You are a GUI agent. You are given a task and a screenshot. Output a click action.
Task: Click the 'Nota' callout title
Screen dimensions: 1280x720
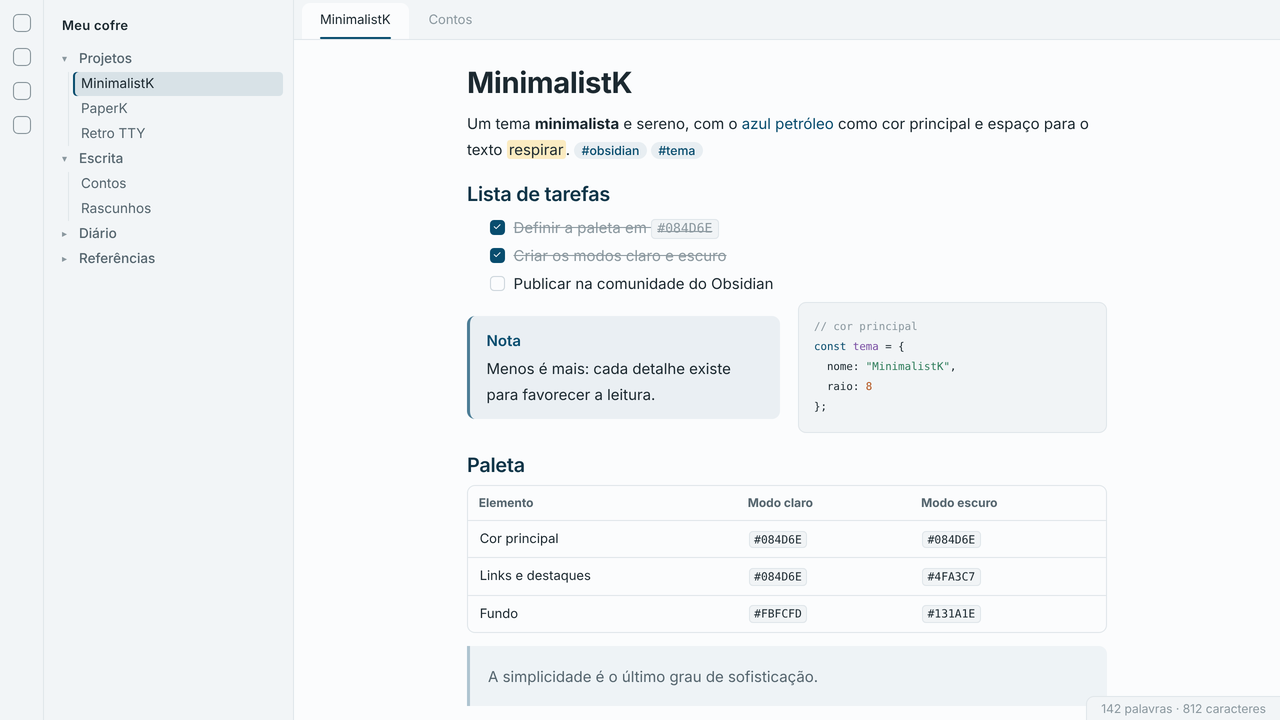503,341
